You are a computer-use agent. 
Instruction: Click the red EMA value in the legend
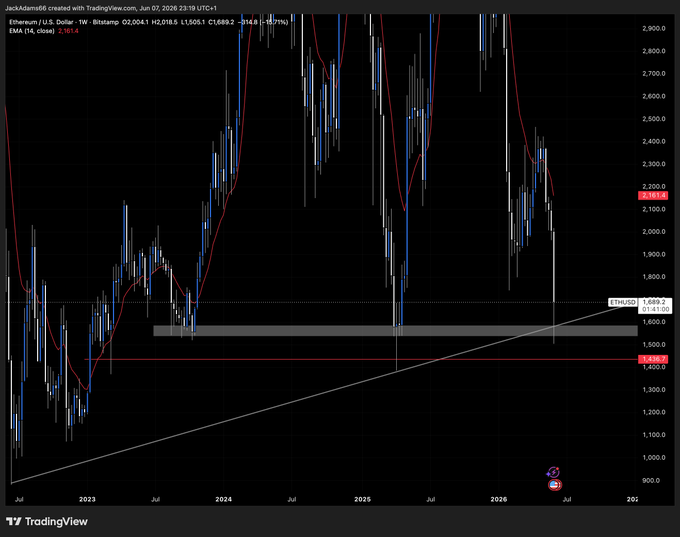[68, 31]
